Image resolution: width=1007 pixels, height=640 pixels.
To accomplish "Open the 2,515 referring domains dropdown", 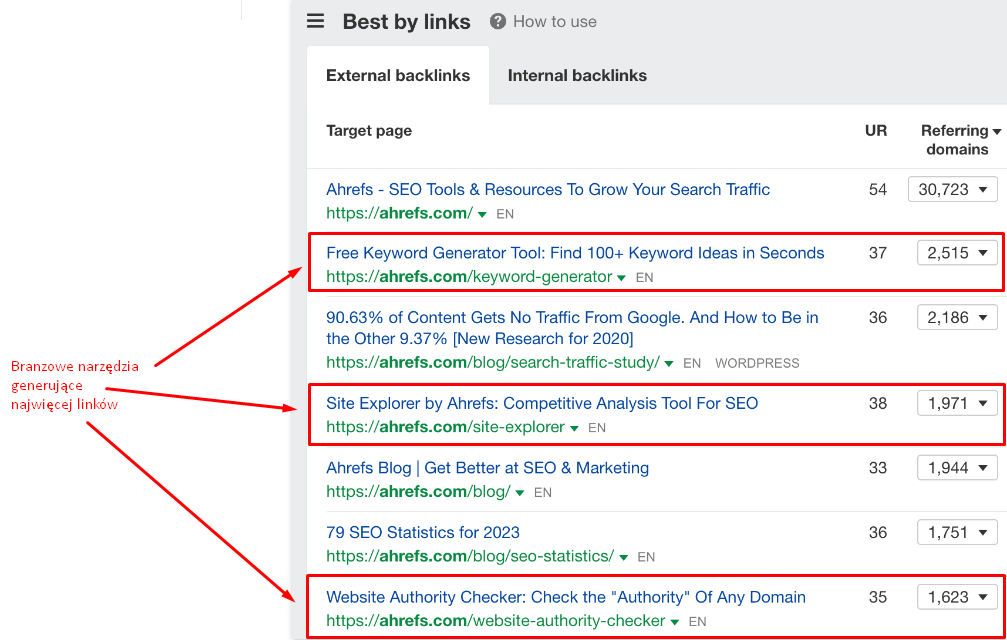I will coord(957,253).
